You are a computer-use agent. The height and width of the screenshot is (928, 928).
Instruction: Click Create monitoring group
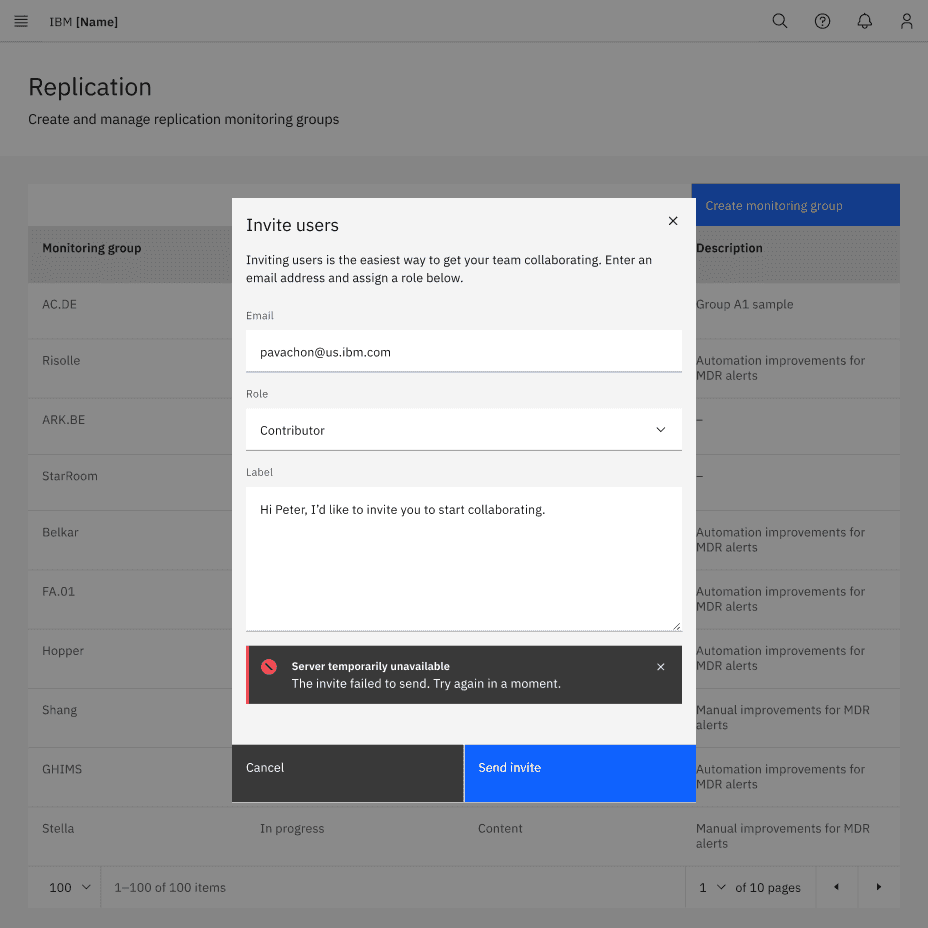coord(795,204)
